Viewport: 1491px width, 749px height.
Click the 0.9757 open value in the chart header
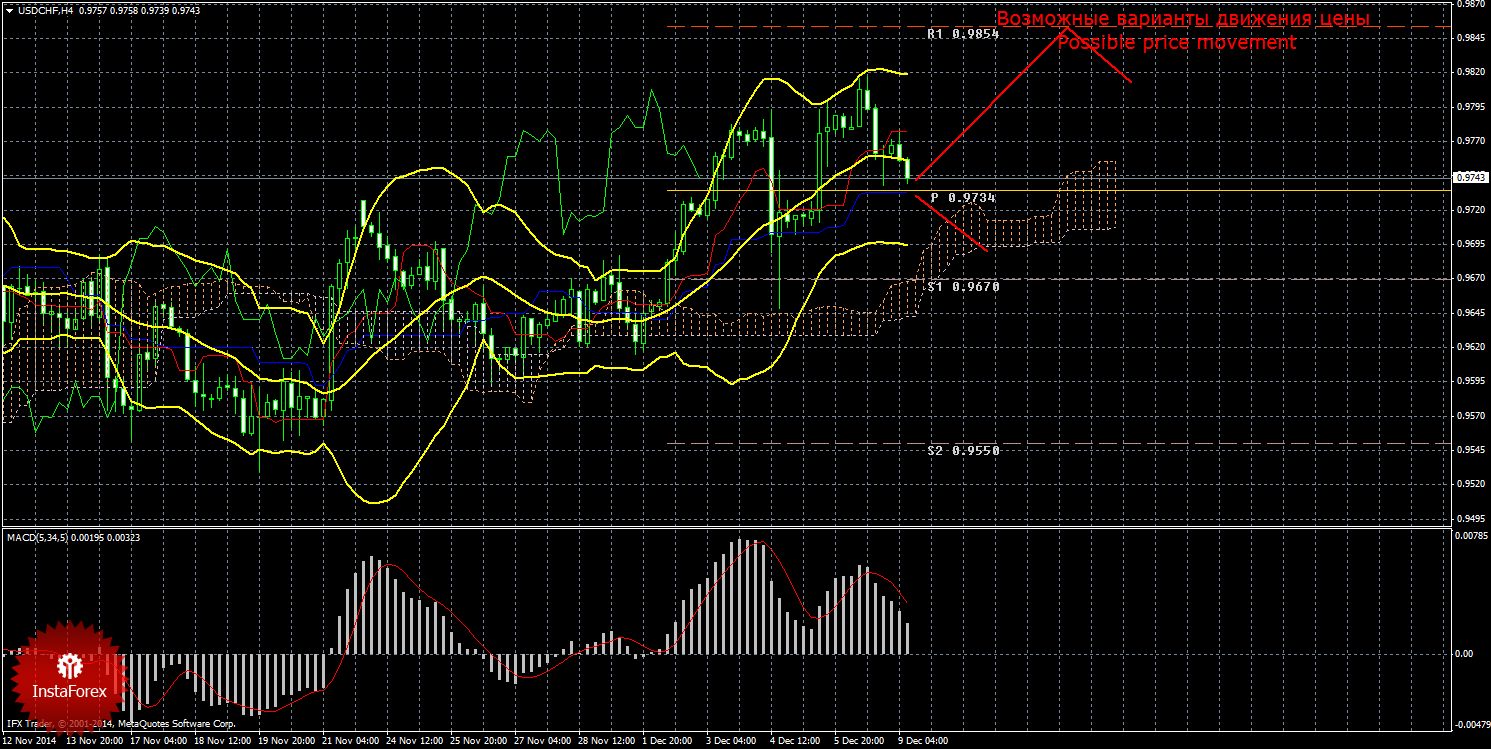91,10
